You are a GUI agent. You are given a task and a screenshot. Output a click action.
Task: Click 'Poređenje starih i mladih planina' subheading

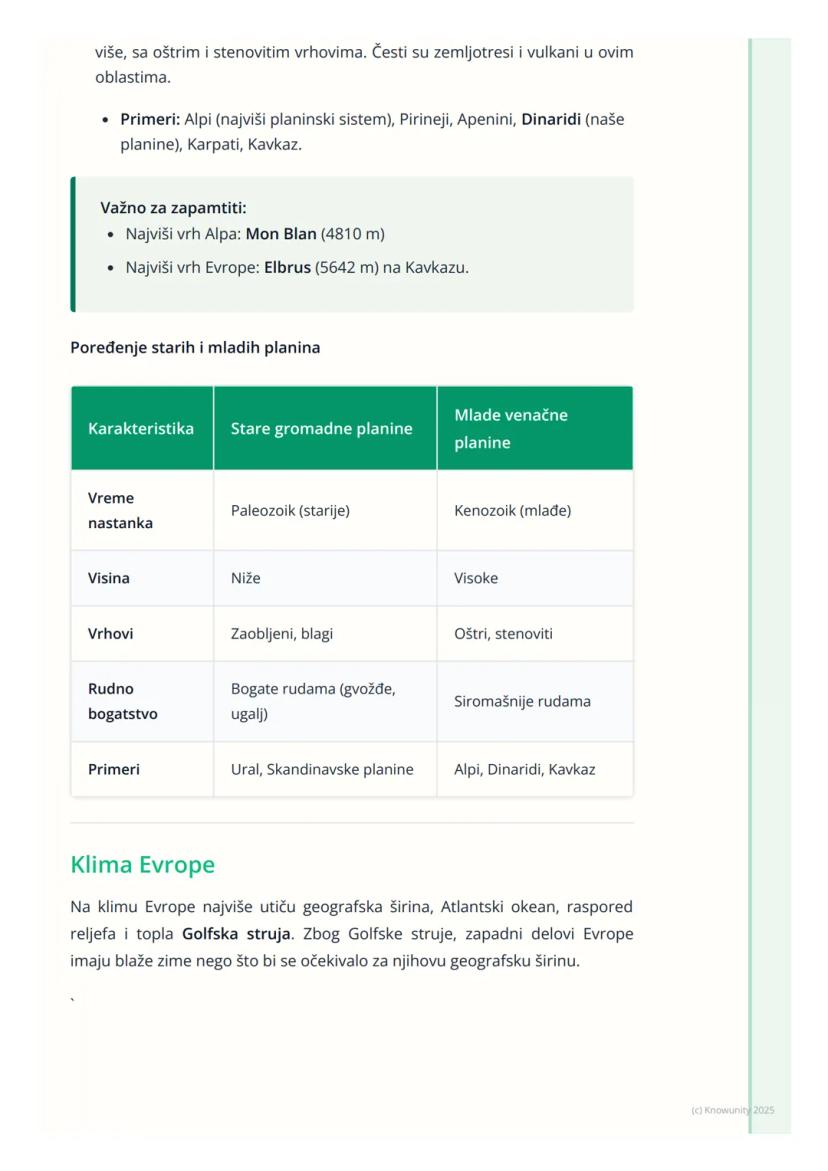195,348
